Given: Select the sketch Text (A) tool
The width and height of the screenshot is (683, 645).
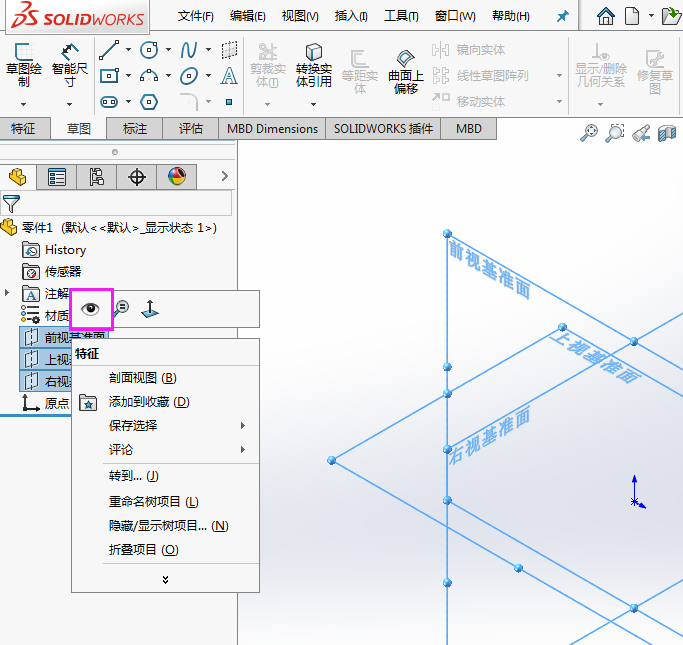Looking at the screenshot, I should (229, 76).
